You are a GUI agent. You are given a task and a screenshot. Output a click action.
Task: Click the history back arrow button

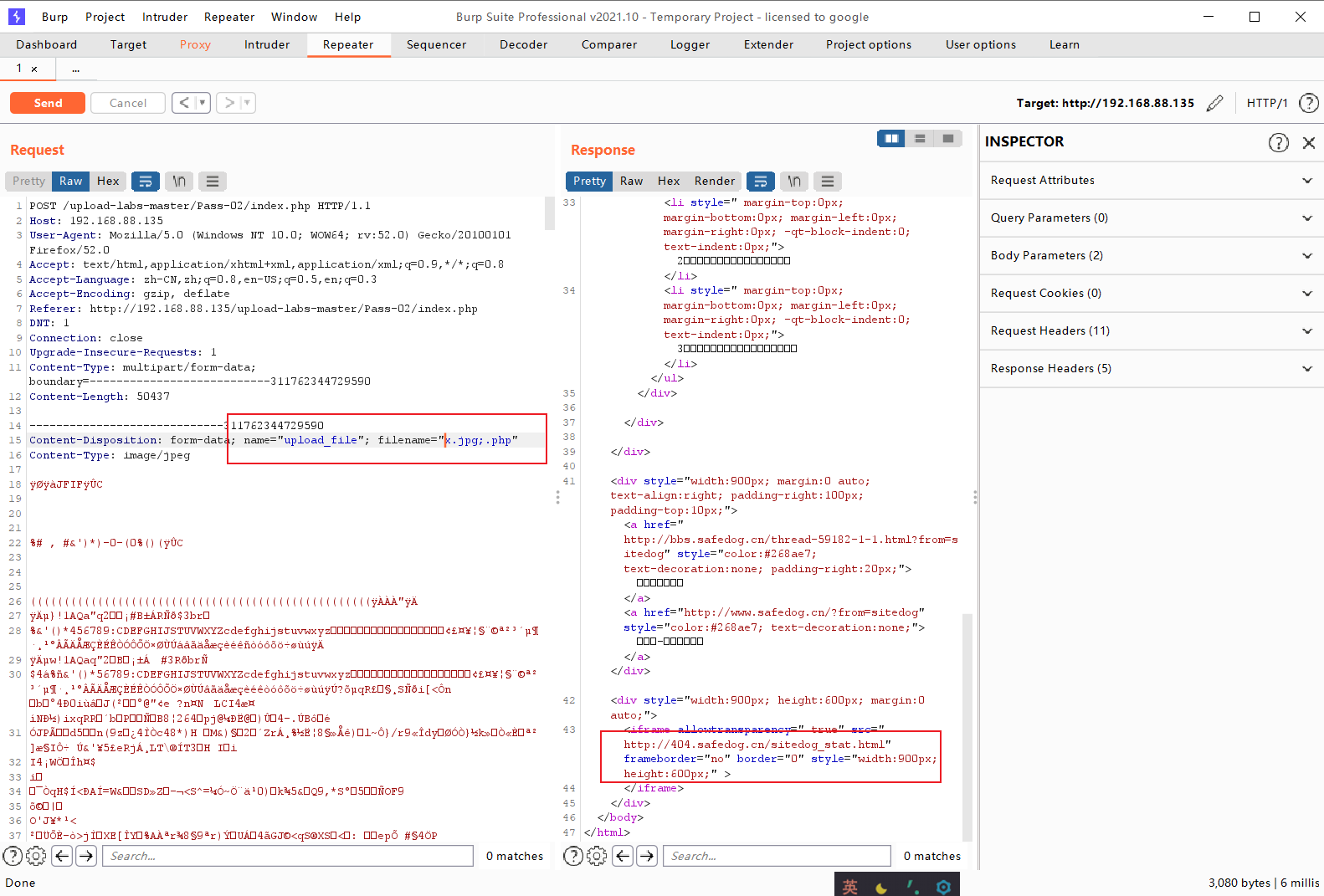(184, 103)
